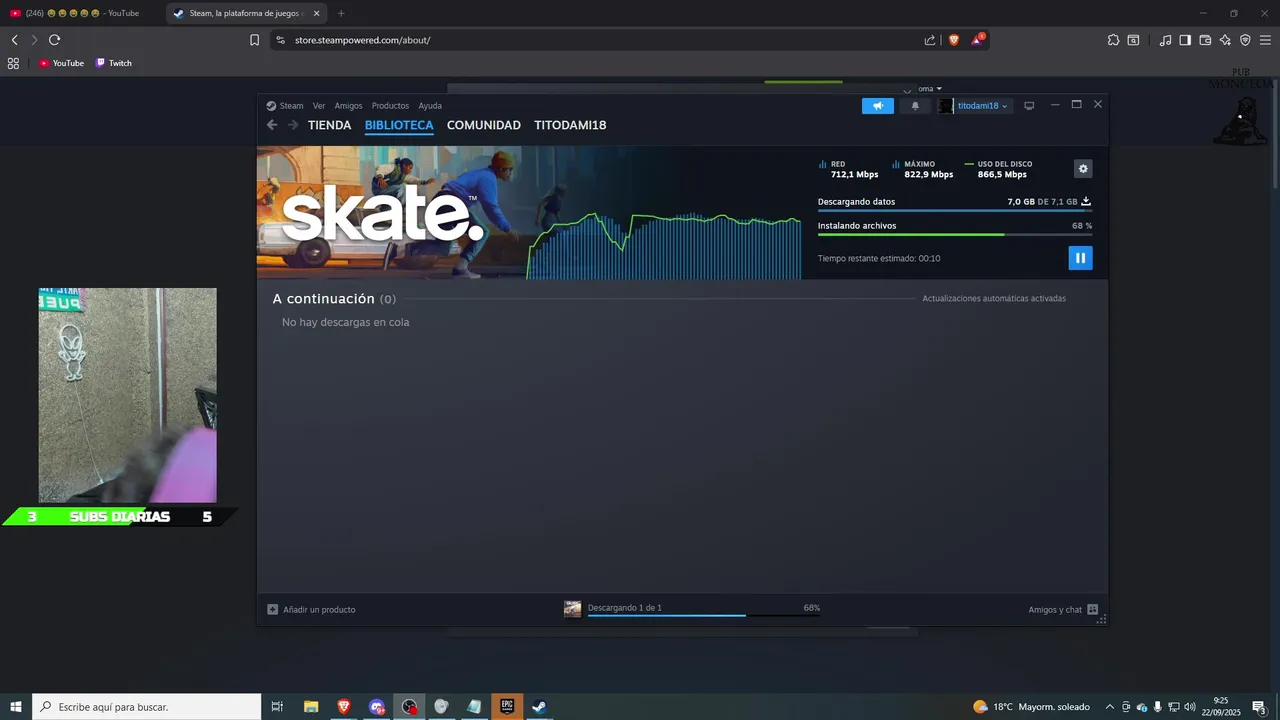
Task: Go back in the browser
Action: [14, 40]
